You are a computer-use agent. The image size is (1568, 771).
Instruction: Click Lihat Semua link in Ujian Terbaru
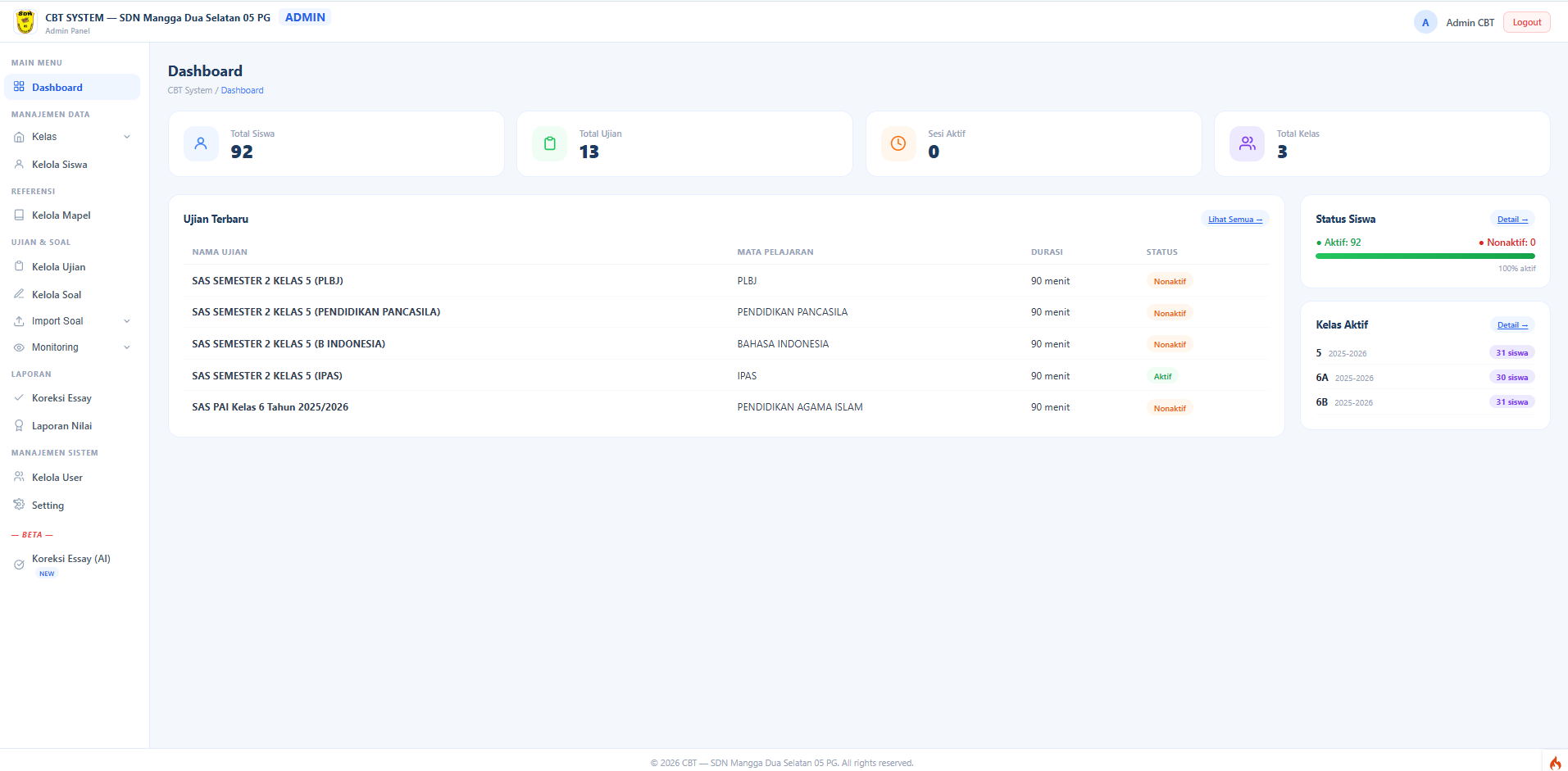click(1235, 219)
